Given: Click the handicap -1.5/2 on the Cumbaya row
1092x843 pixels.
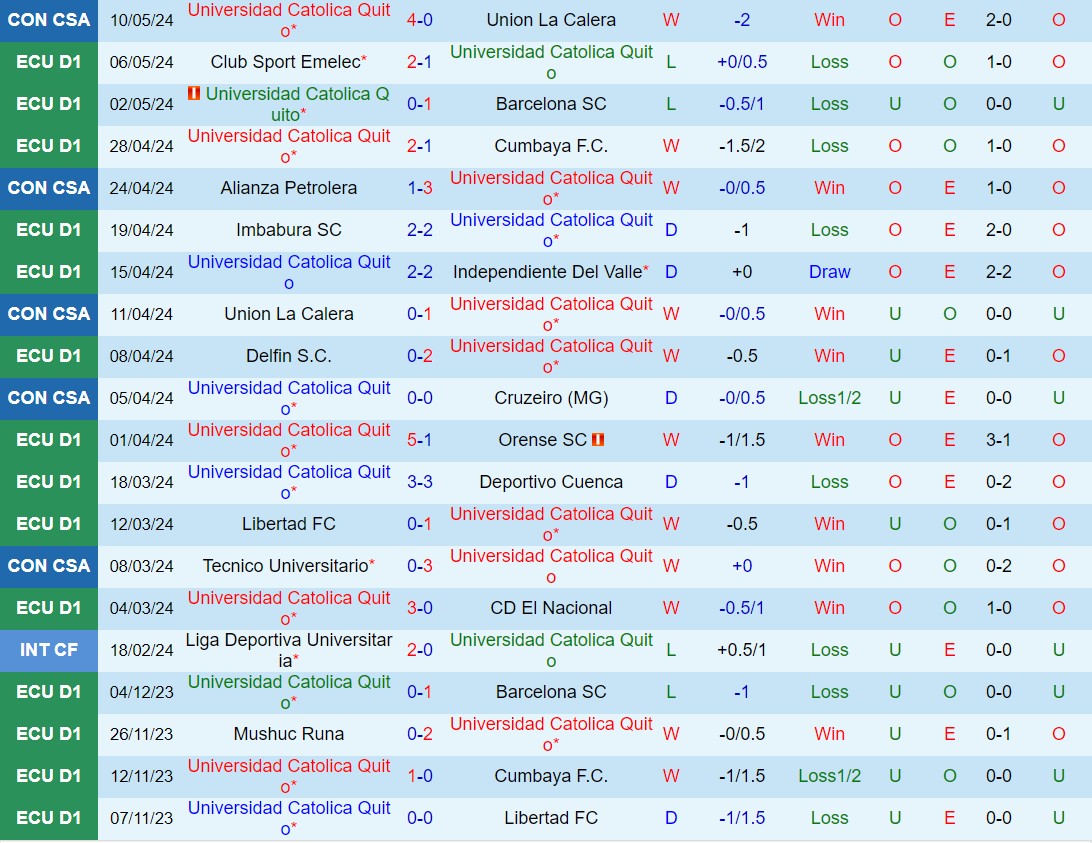Looking at the screenshot, I should (742, 146).
